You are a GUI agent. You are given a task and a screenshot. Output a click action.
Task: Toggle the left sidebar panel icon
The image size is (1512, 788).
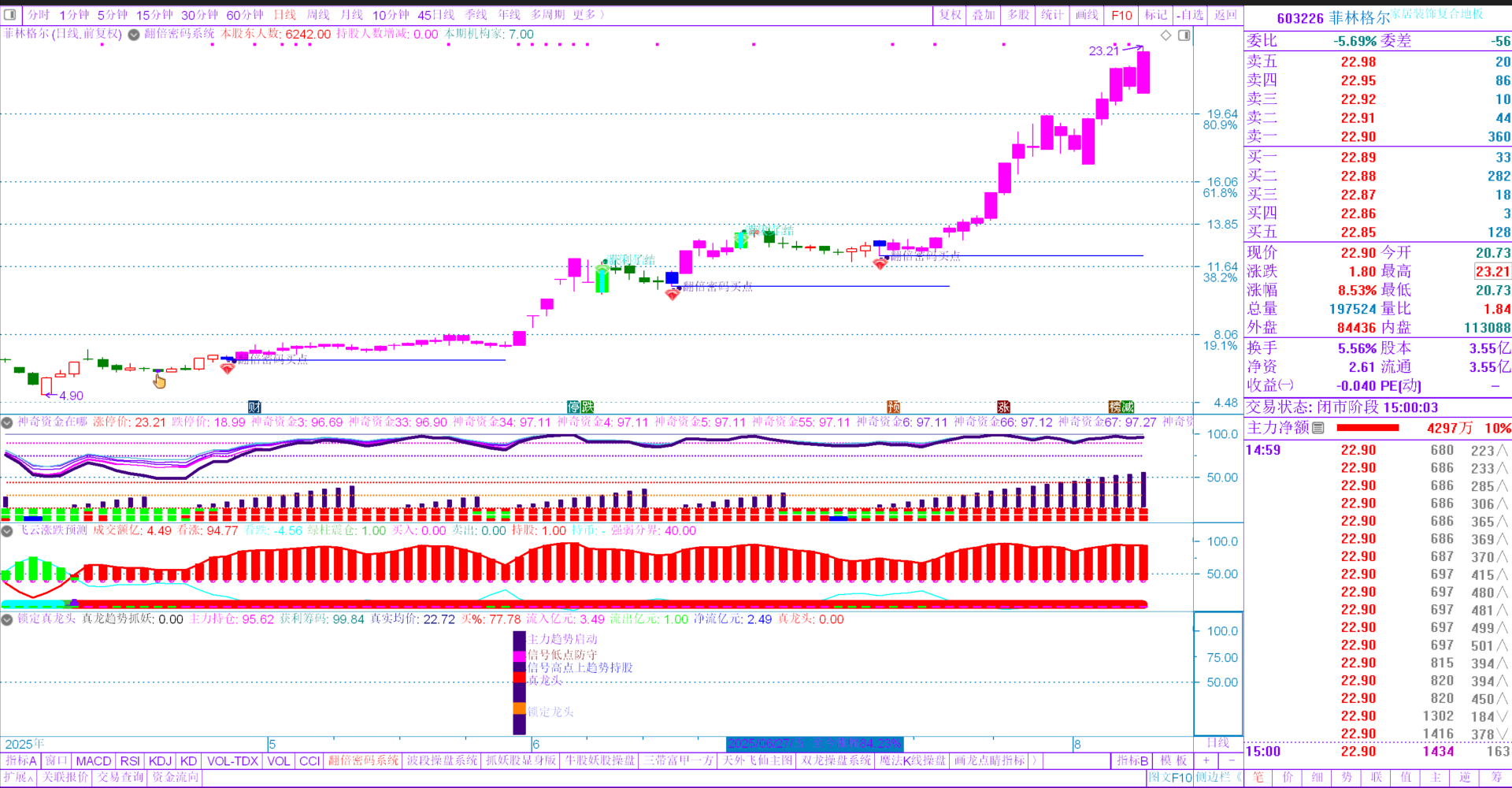10,14
